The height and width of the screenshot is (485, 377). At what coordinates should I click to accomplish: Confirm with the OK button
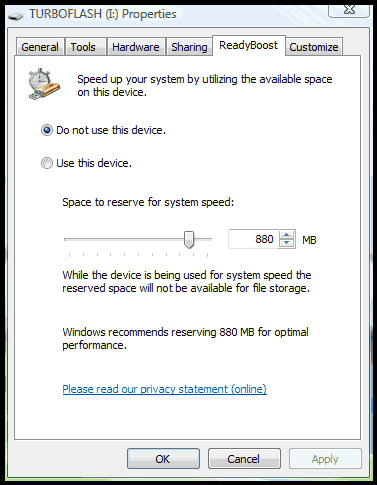coord(163,459)
